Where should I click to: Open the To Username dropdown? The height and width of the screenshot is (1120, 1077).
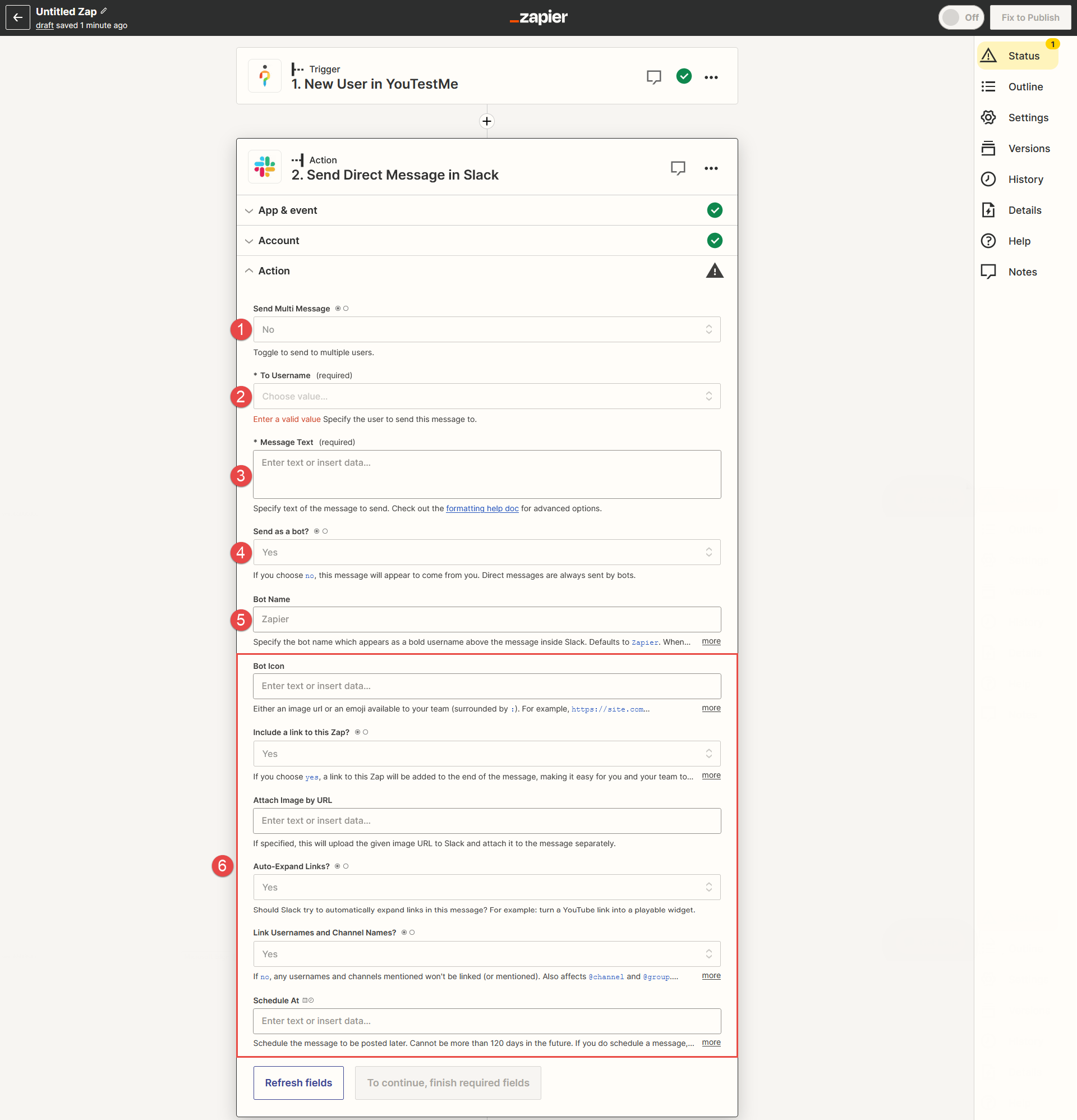click(487, 397)
